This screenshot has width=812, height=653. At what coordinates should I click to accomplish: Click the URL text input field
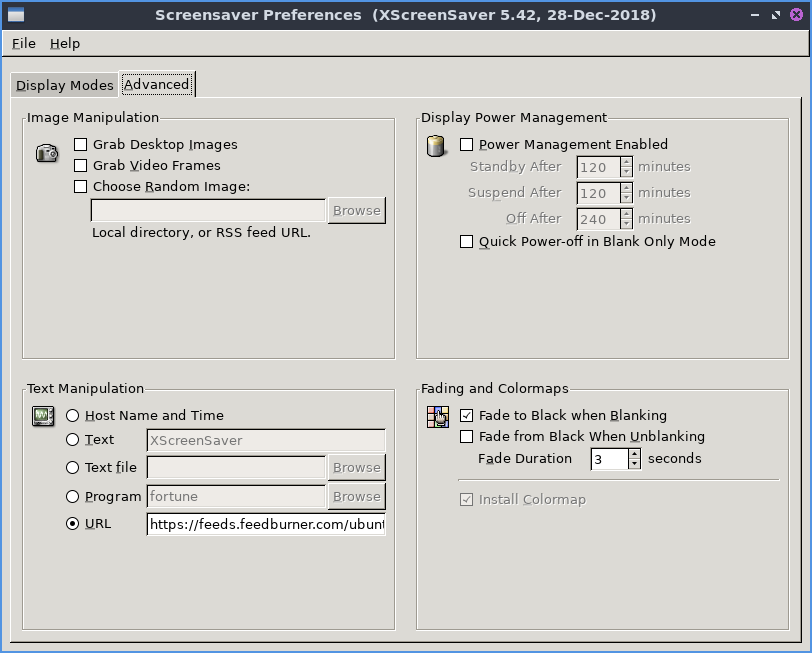coord(265,524)
